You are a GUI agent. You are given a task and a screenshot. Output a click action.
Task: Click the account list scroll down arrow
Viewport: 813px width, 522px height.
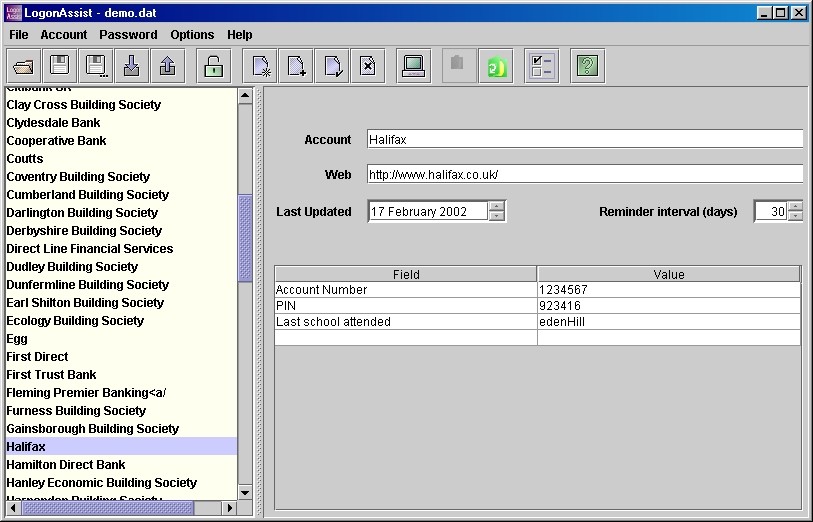click(245, 492)
